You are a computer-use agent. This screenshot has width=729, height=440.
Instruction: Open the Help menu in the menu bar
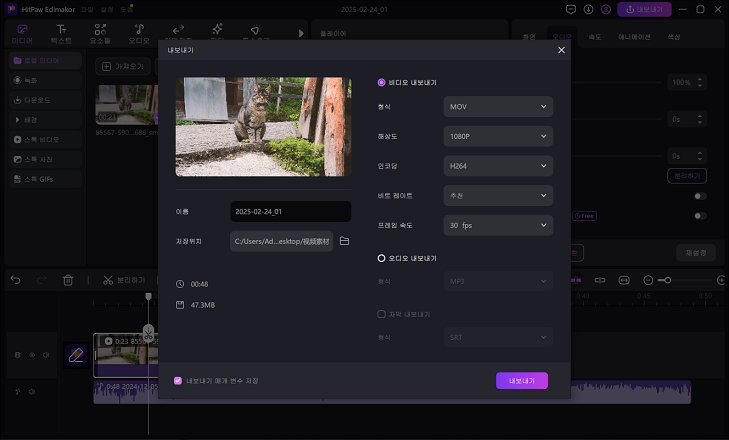click(126, 9)
